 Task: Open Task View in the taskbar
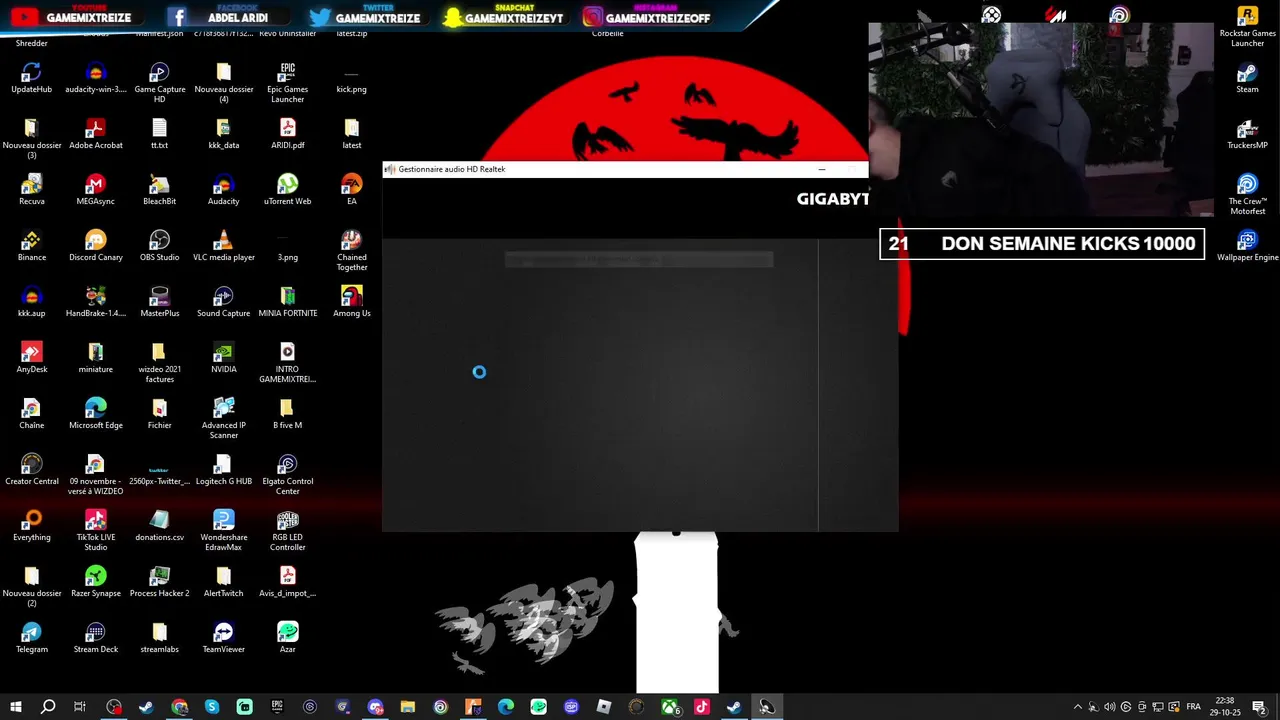click(80, 707)
